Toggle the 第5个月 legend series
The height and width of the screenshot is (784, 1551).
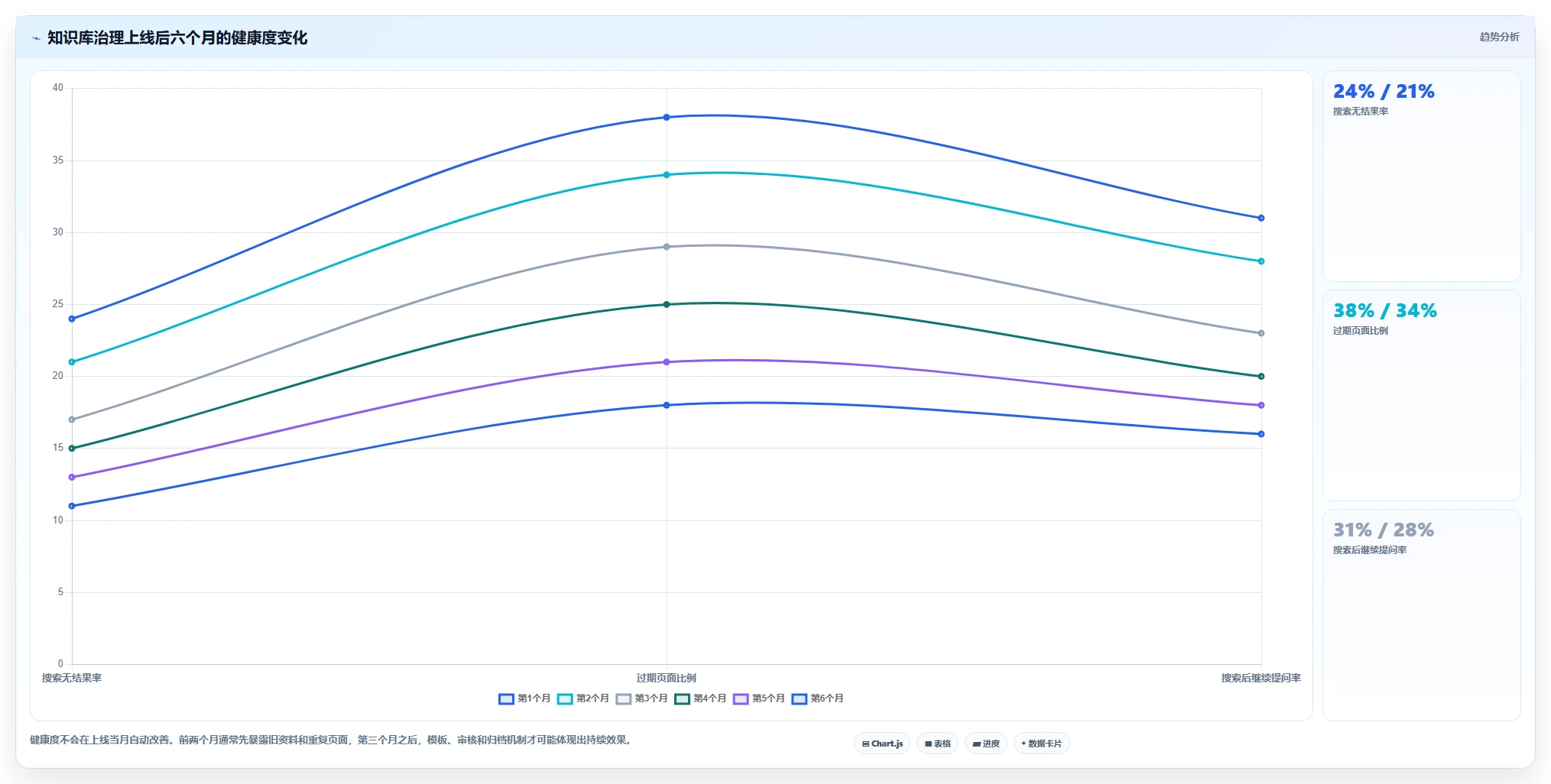(759, 698)
